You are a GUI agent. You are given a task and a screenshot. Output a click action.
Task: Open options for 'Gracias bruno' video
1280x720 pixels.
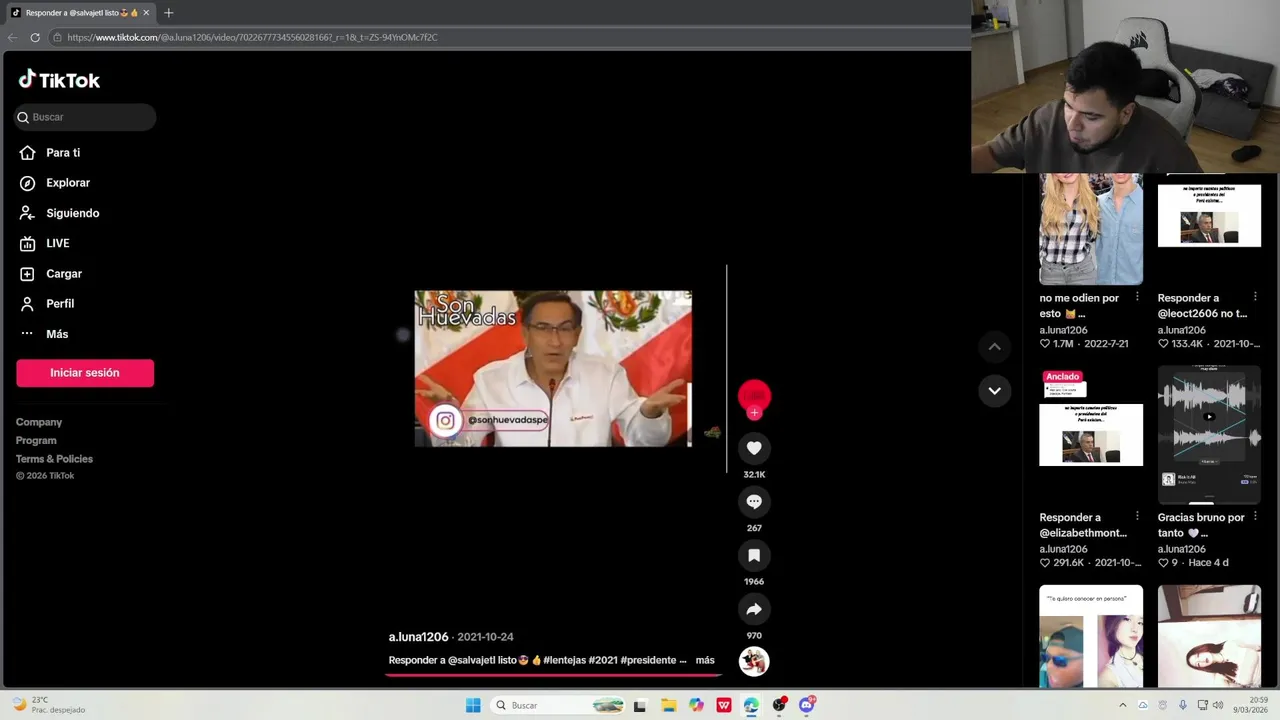tap(1255, 516)
